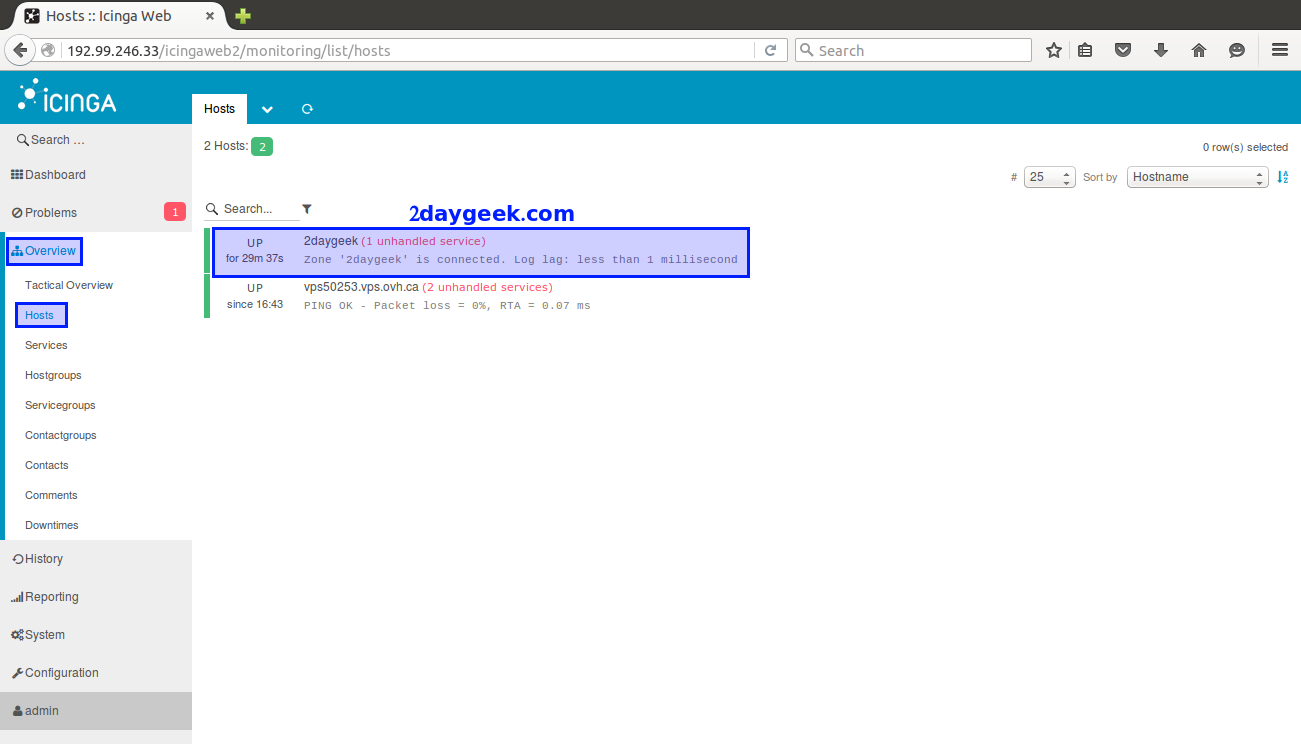Click the Pocket icon in the toolbar
The height and width of the screenshot is (744, 1301).
click(x=1123, y=50)
